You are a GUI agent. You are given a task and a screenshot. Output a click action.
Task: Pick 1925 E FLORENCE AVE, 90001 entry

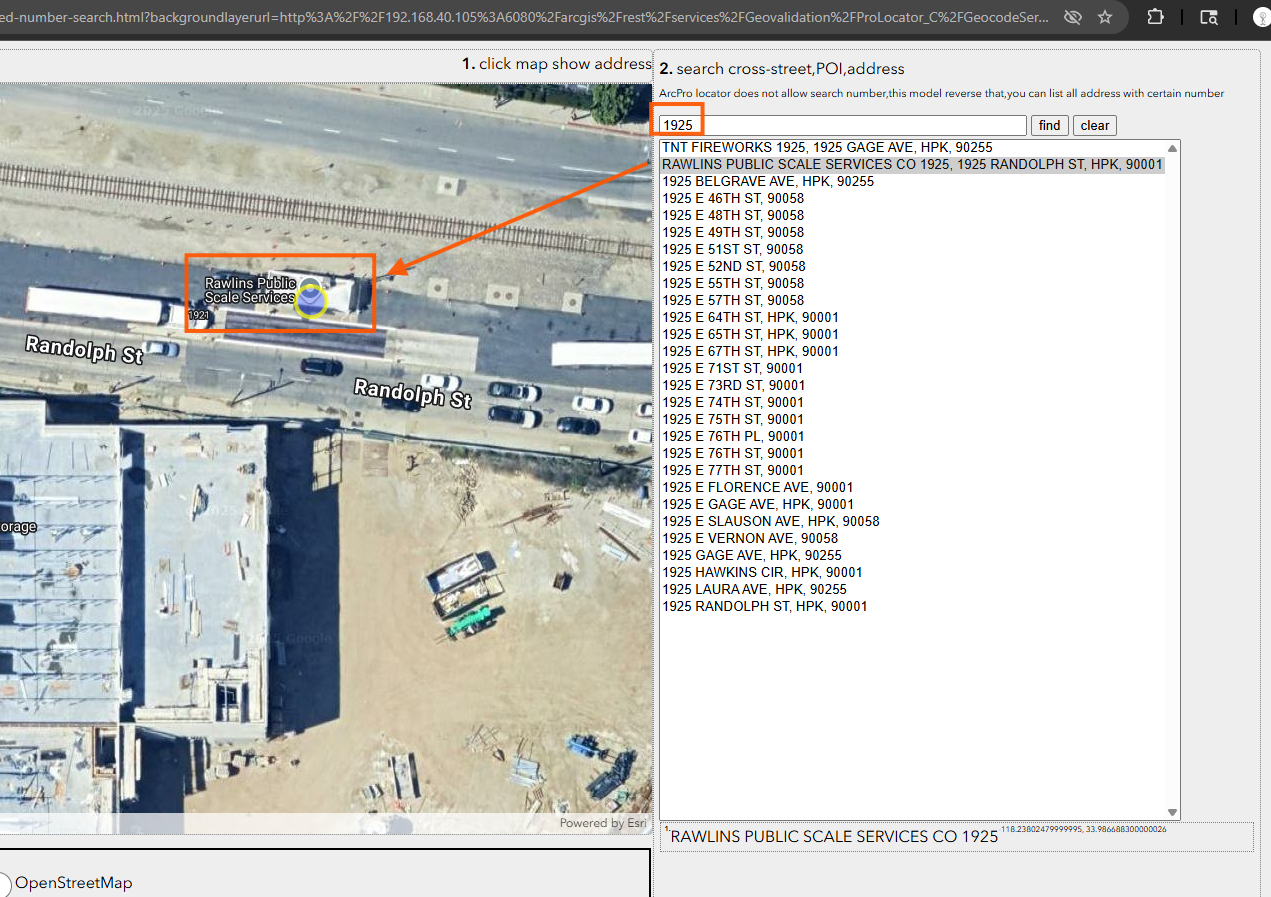[x=757, y=487]
